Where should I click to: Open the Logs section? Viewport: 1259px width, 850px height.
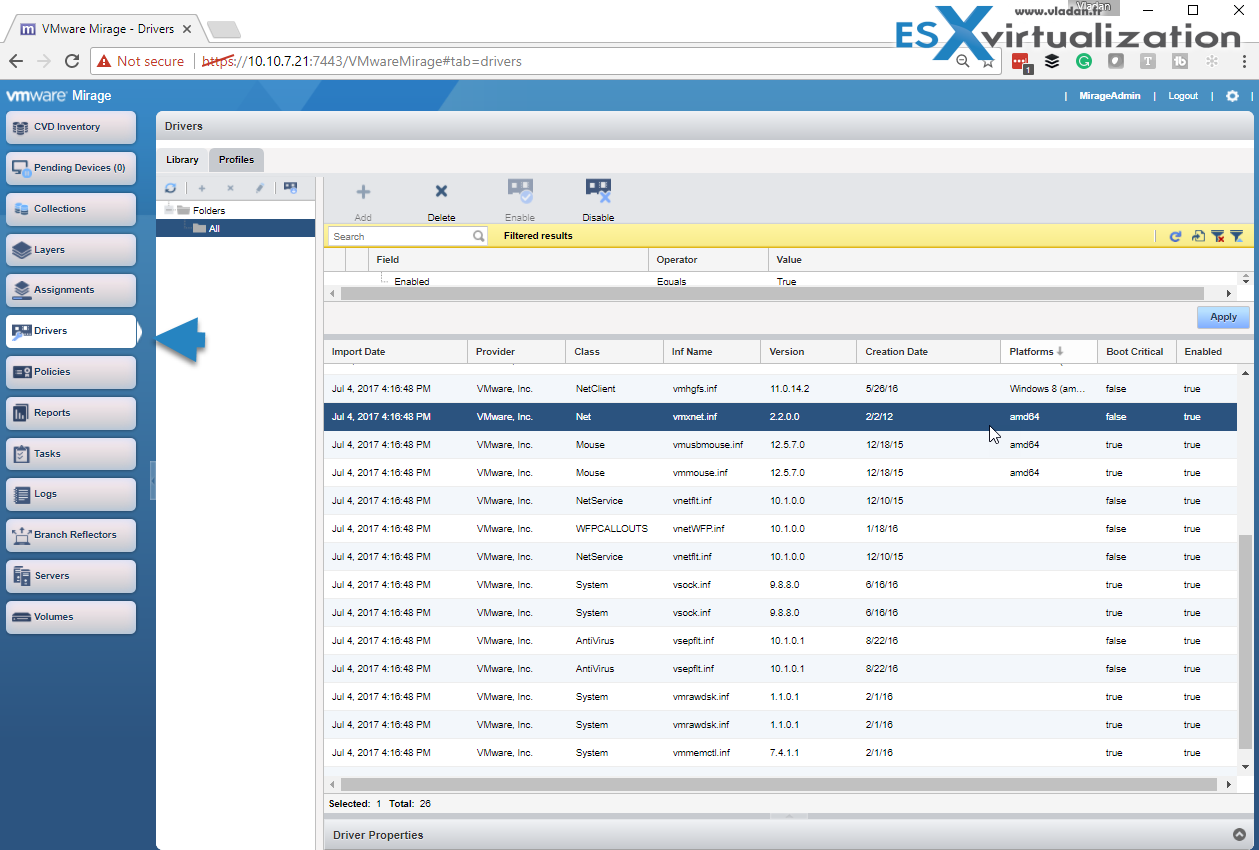coord(71,494)
